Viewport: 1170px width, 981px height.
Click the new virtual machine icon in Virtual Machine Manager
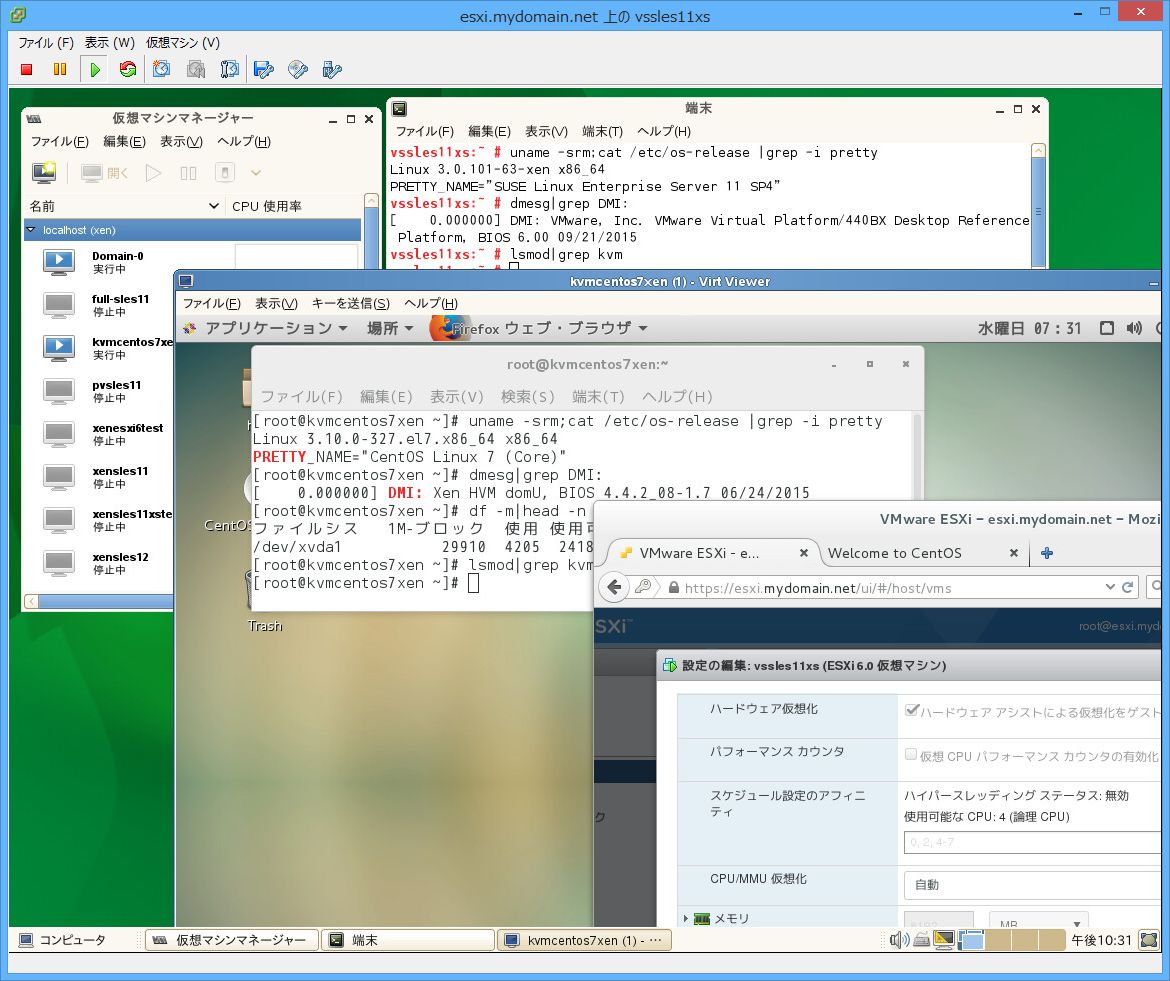tap(44, 172)
